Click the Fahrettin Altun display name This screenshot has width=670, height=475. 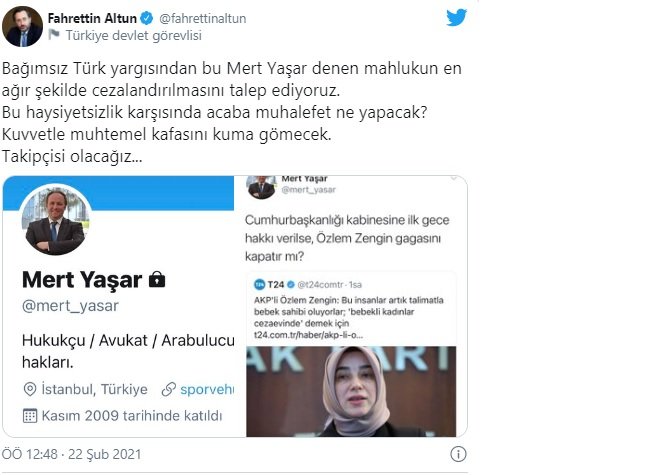(x=92, y=18)
